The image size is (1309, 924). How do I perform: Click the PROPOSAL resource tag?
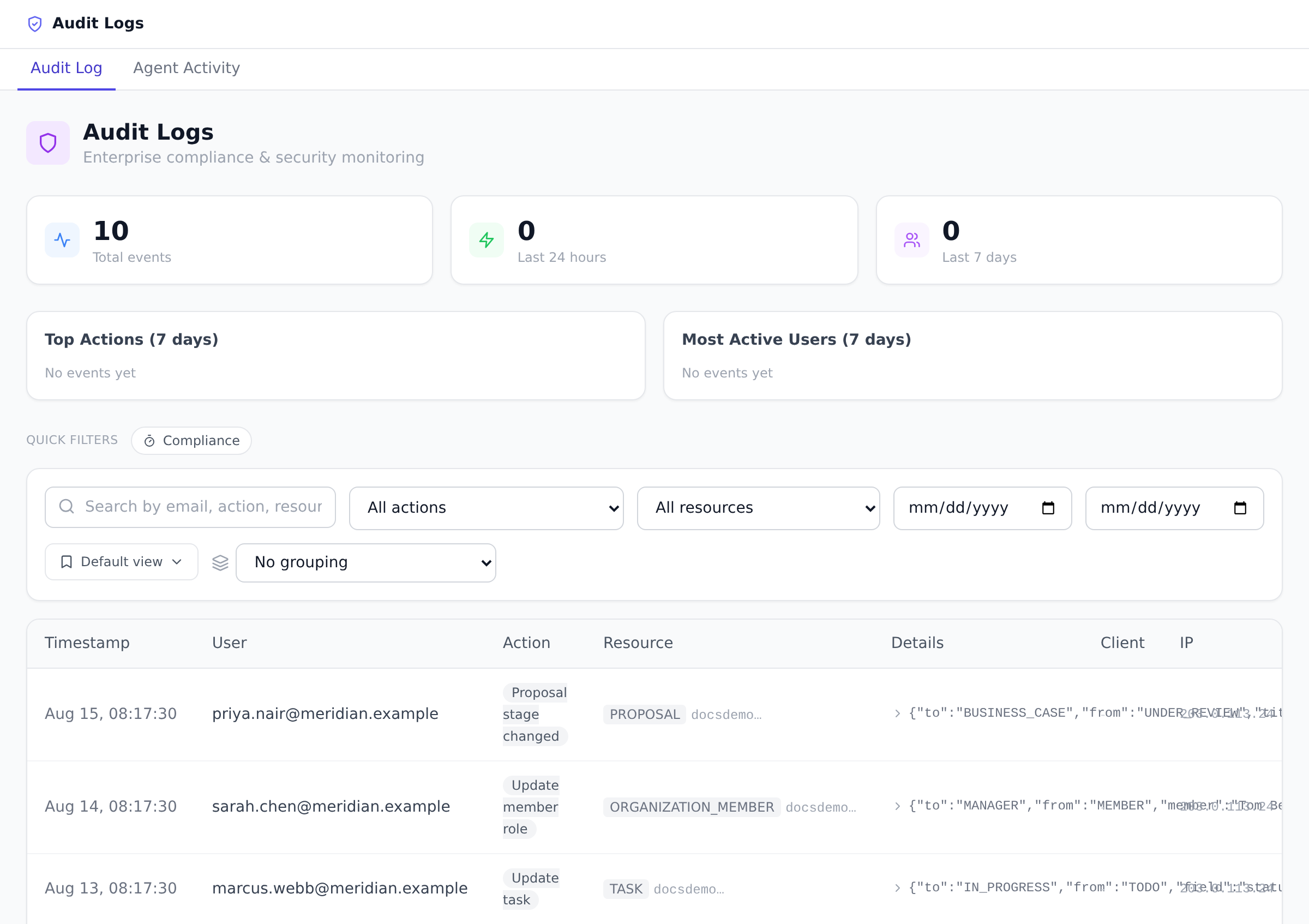click(x=644, y=714)
